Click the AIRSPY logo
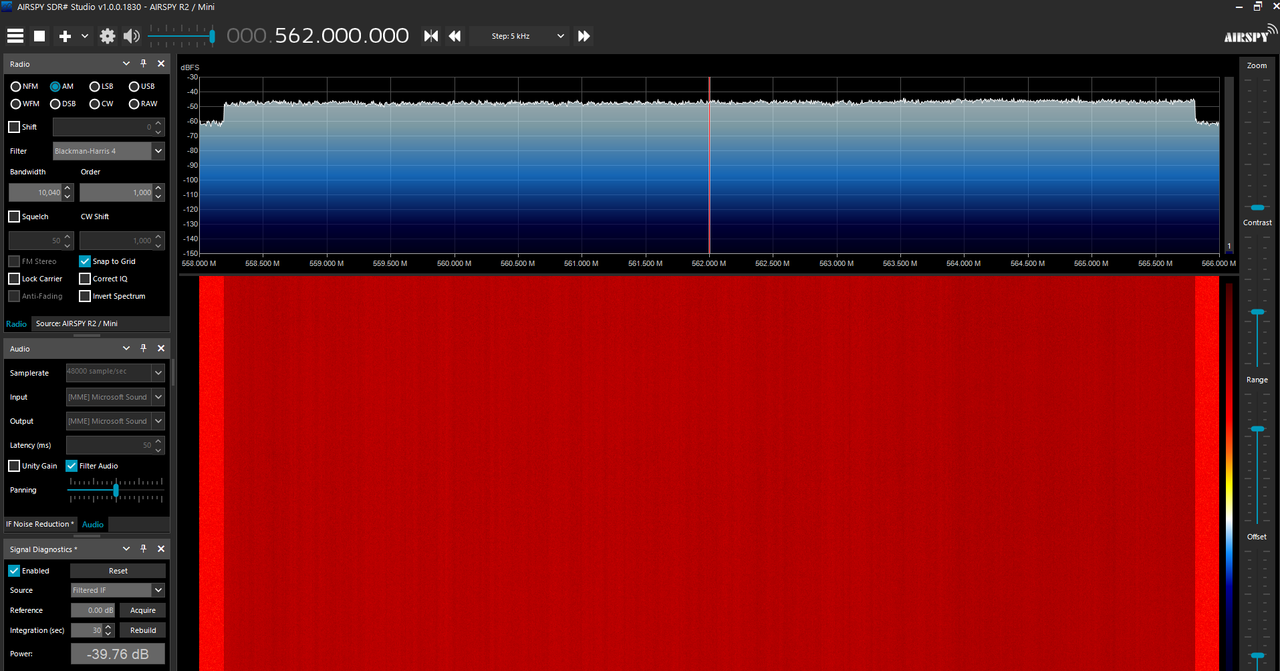 1250,32
